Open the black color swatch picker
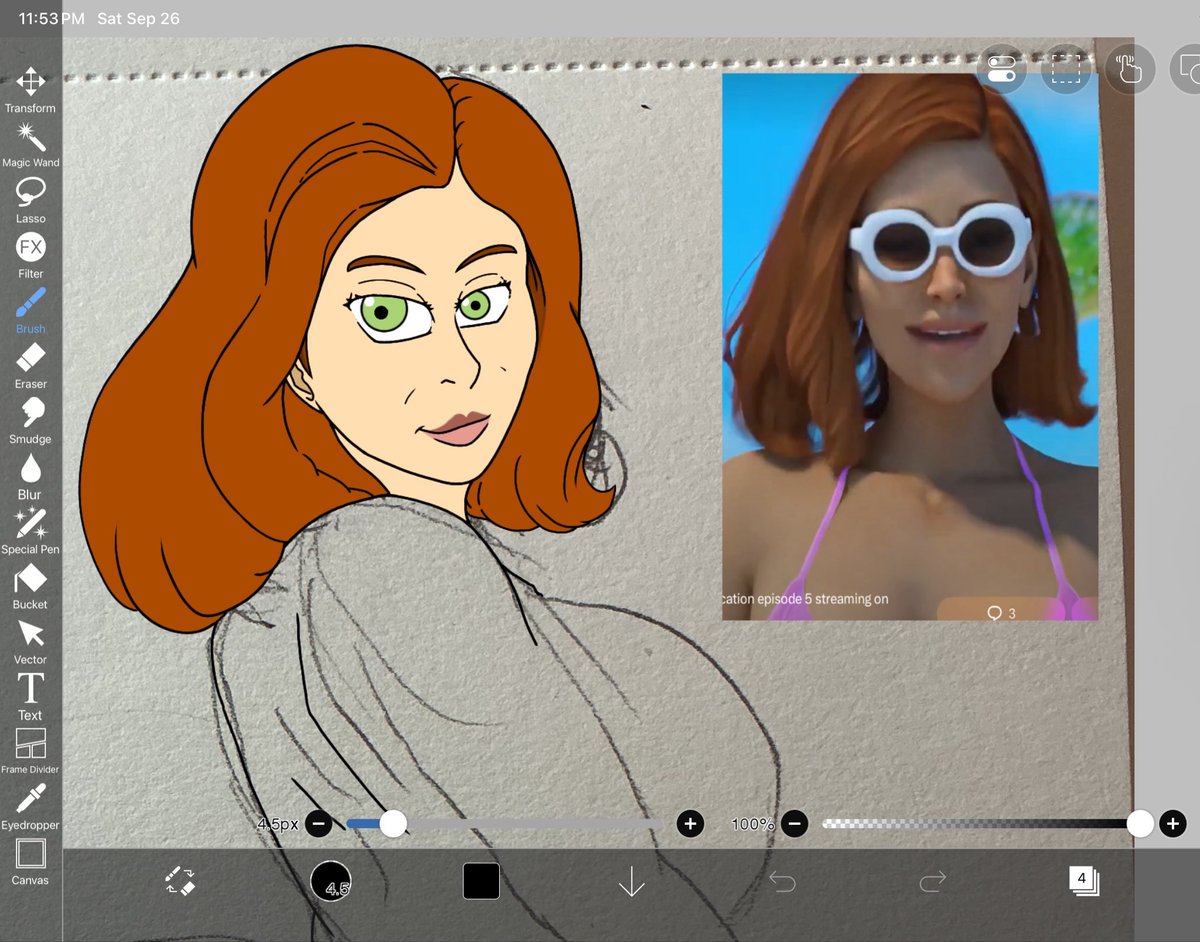Image resolution: width=1200 pixels, height=942 pixels. [x=481, y=881]
